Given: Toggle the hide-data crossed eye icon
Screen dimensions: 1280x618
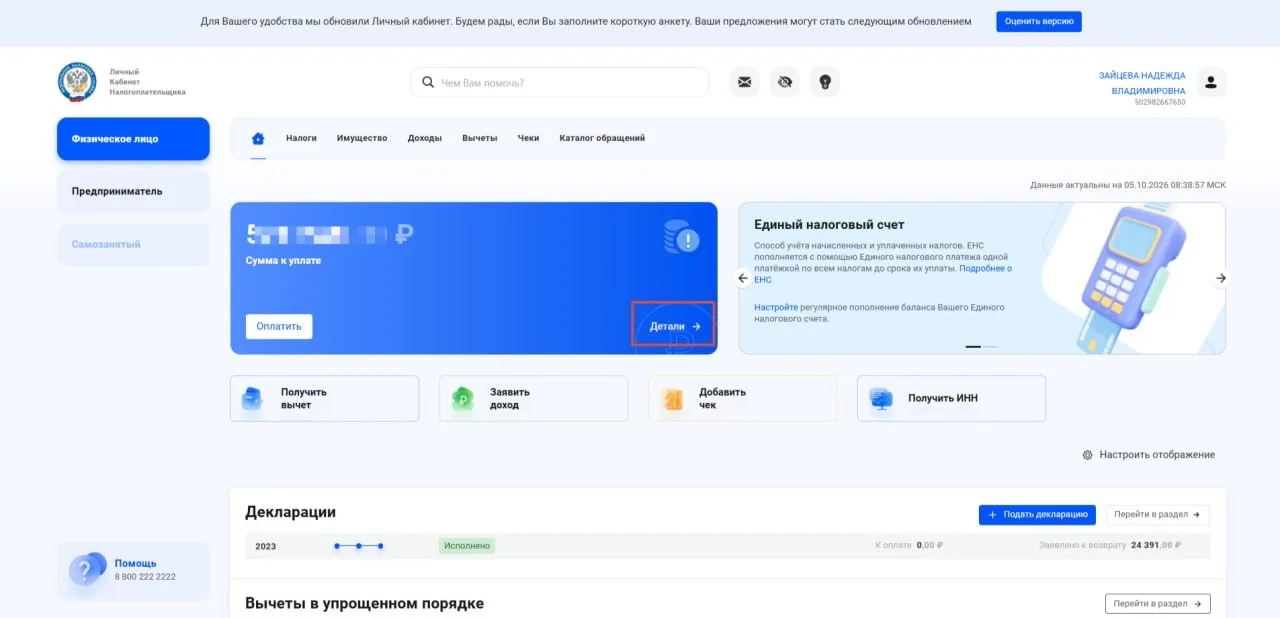Looking at the screenshot, I should coord(784,82).
